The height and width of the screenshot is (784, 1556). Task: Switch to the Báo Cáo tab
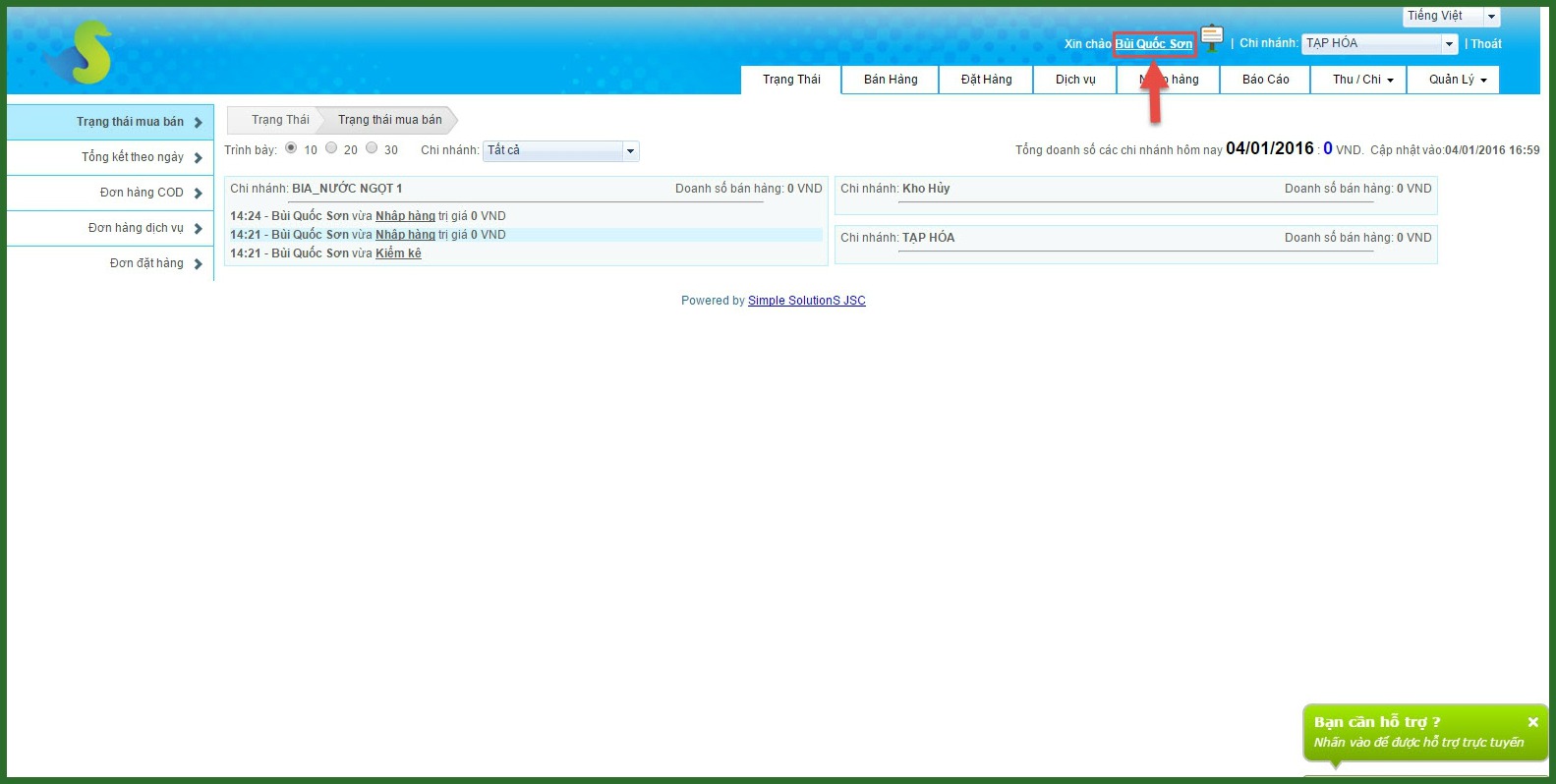click(x=1265, y=80)
